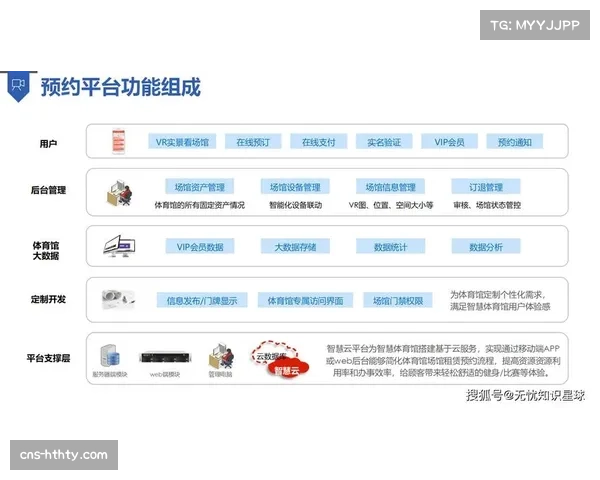The width and height of the screenshot is (600, 480).
Task: Select the VIP会员 box
Action: 449,142
